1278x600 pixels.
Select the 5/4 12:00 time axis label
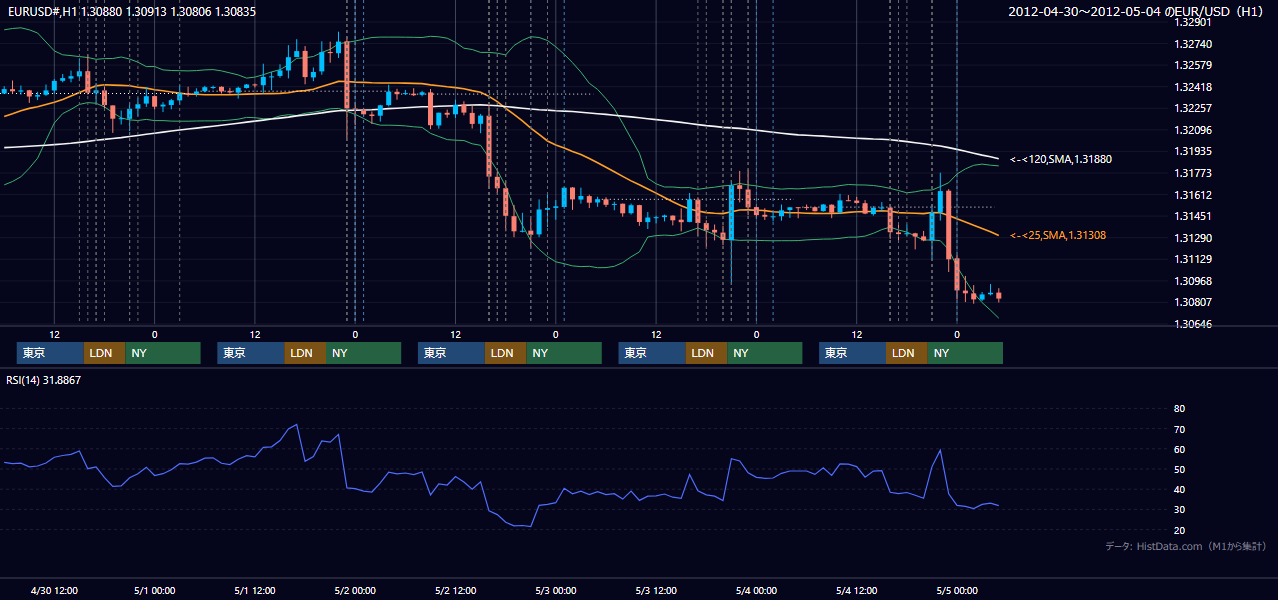pyautogui.click(x=856, y=590)
